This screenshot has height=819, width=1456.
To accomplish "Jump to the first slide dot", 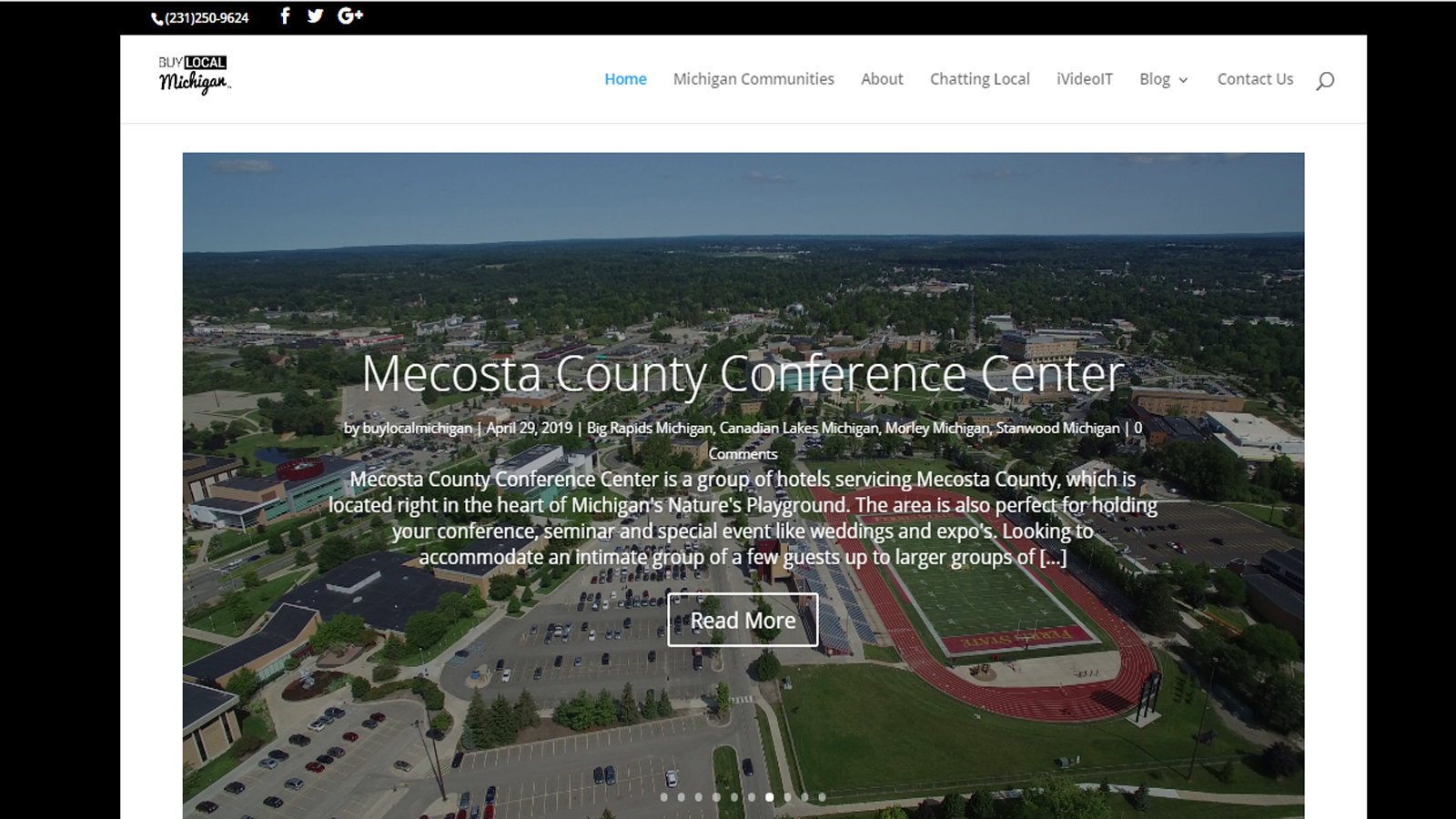I will (x=663, y=797).
